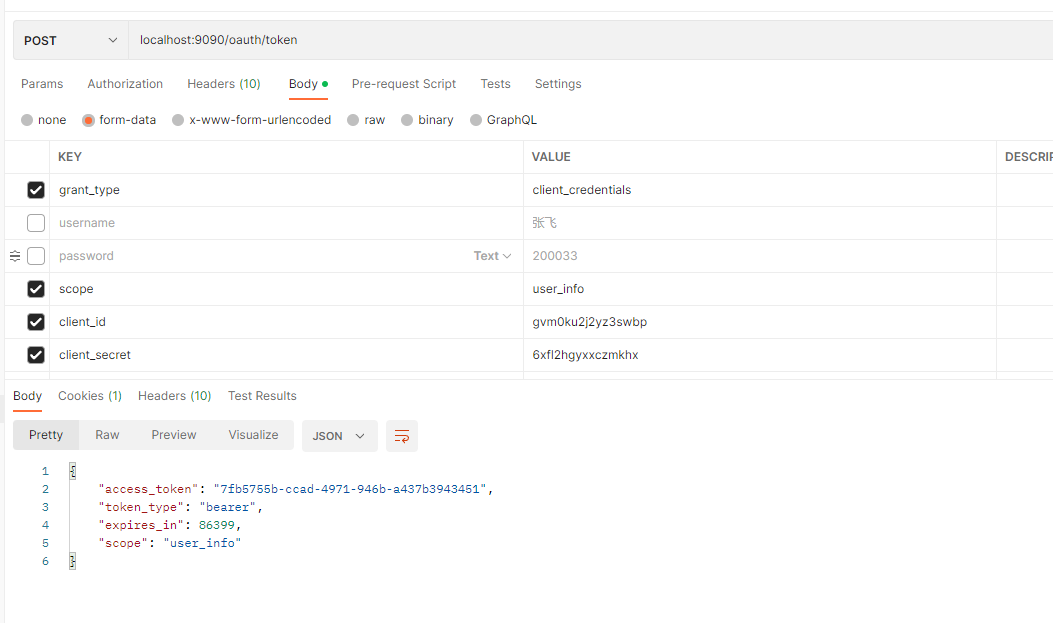
Task: Select x-www-form-urlencoded body type
Action: (178, 120)
